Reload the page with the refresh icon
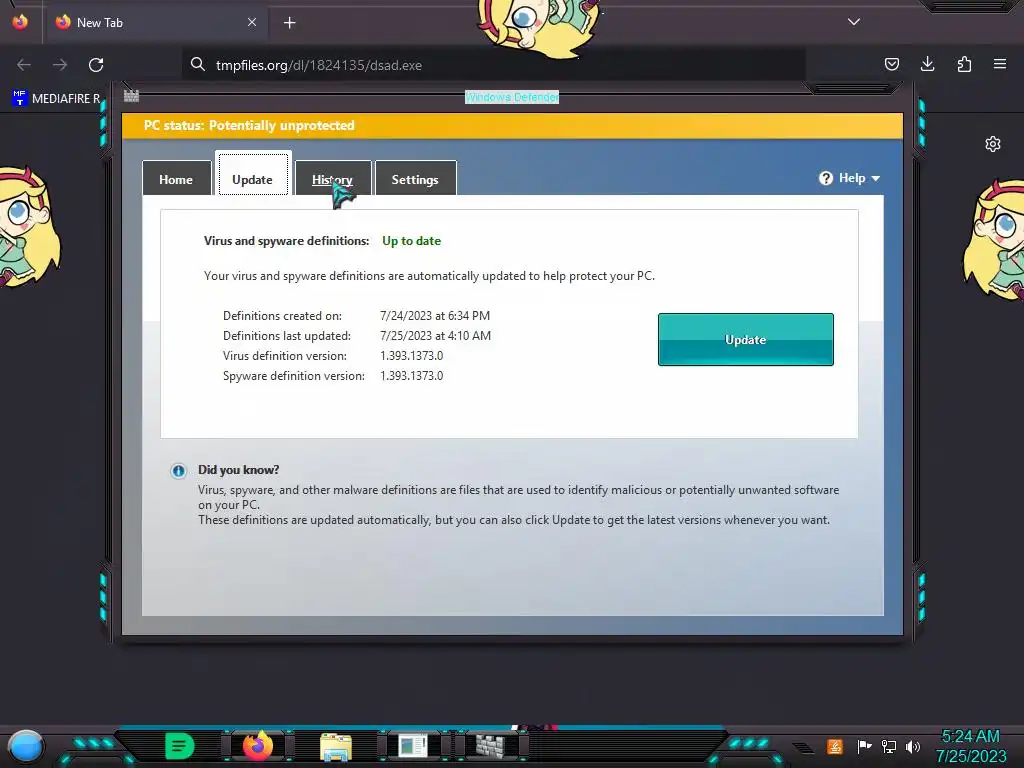The image size is (1024, 768). tap(96, 65)
